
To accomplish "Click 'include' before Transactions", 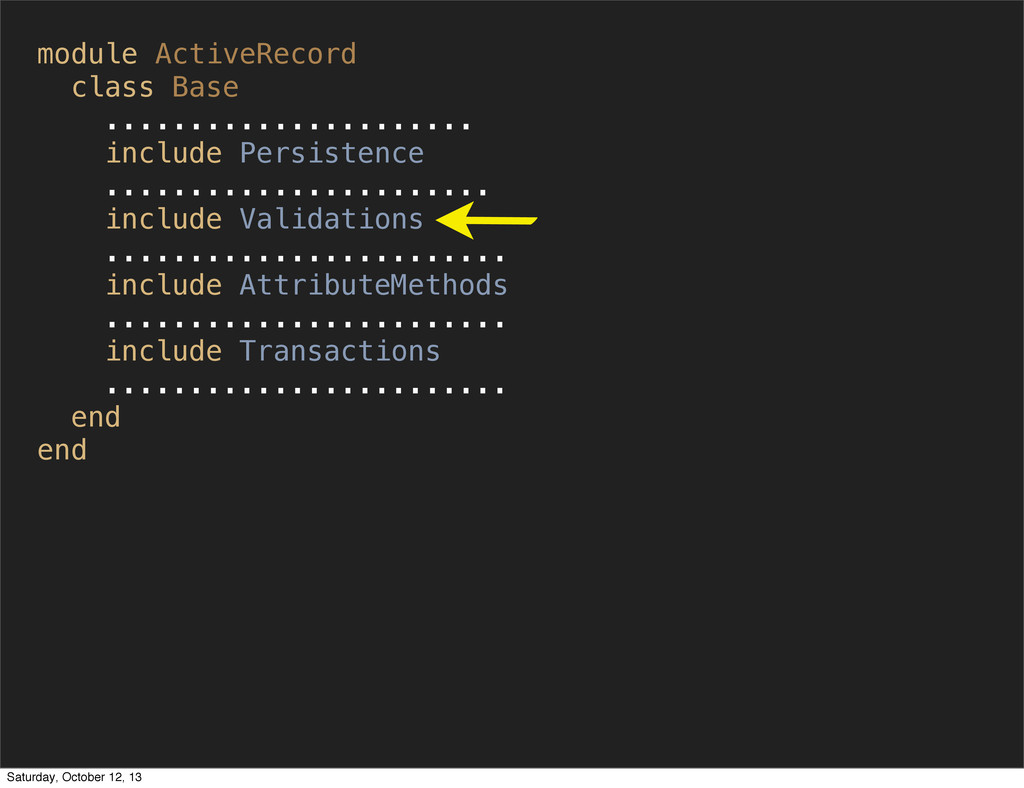I will [x=165, y=351].
